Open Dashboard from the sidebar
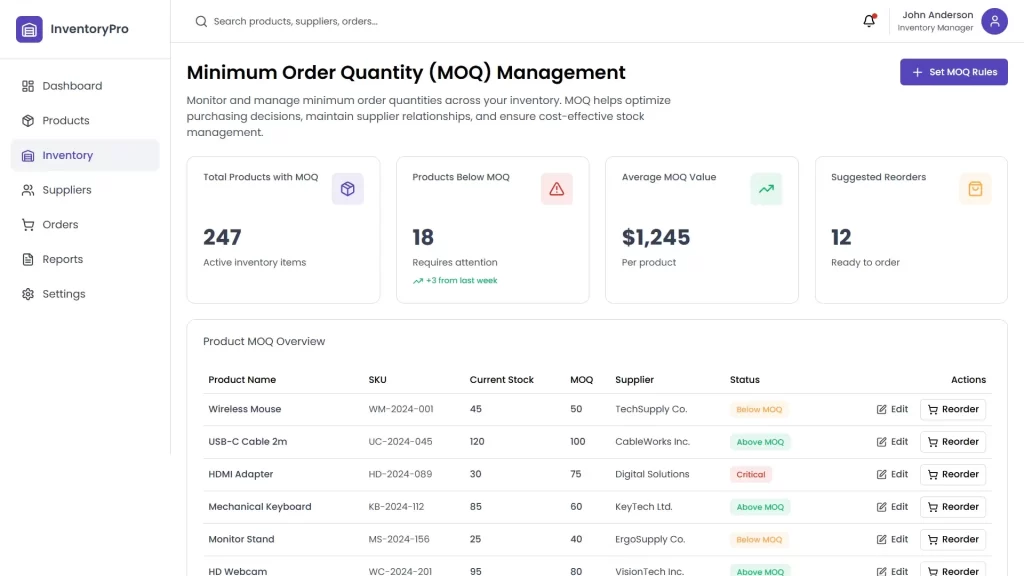Viewport: 1024px width, 576px height. point(72,86)
